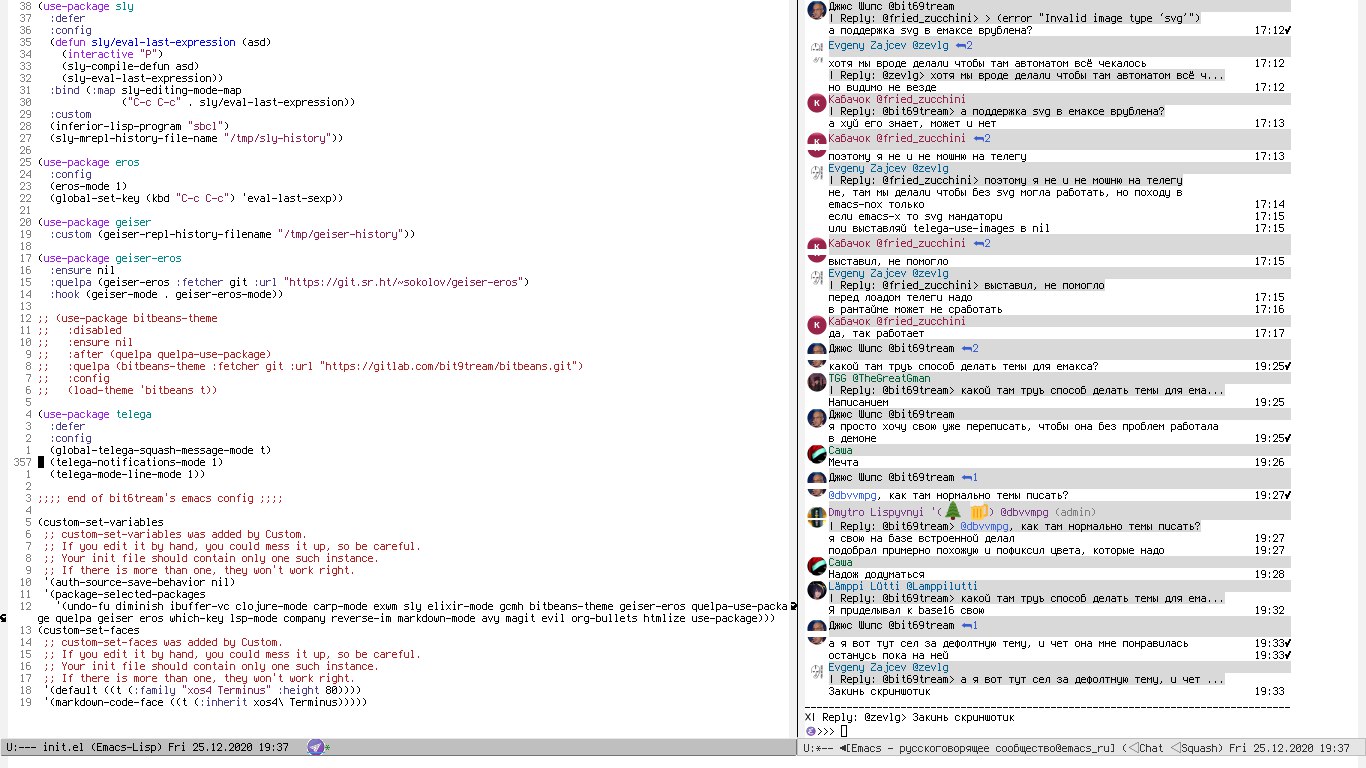Click Evgeny Zajcev avatar above 'Закинь скриншотик'
This screenshot has width=1366, height=768.
(x=817, y=672)
